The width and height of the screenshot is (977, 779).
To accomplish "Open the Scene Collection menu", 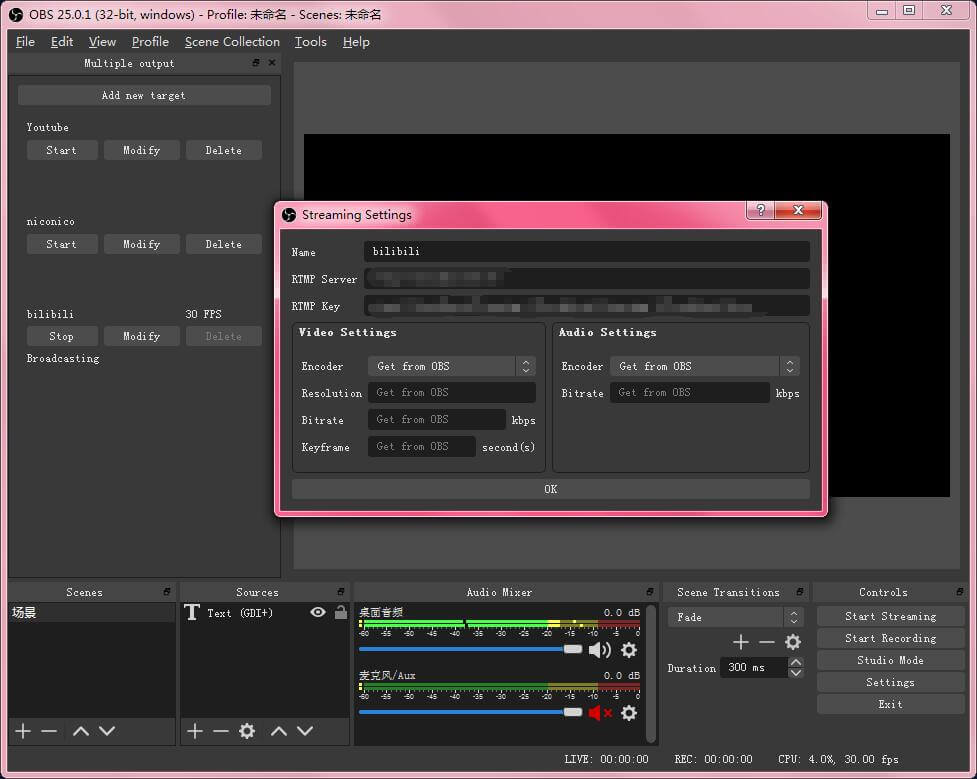I will 232,41.
